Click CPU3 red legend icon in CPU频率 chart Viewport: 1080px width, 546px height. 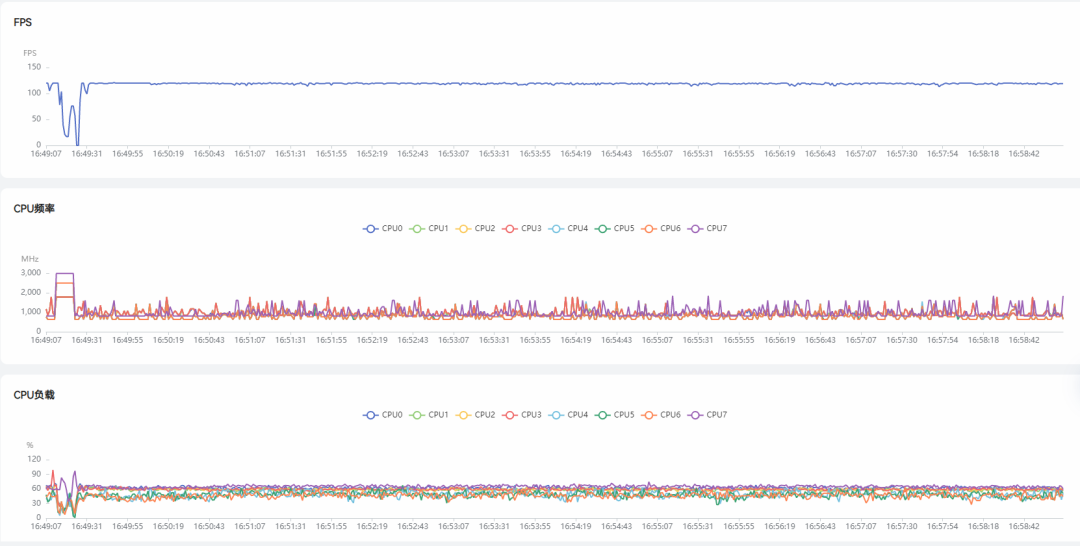point(510,229)
